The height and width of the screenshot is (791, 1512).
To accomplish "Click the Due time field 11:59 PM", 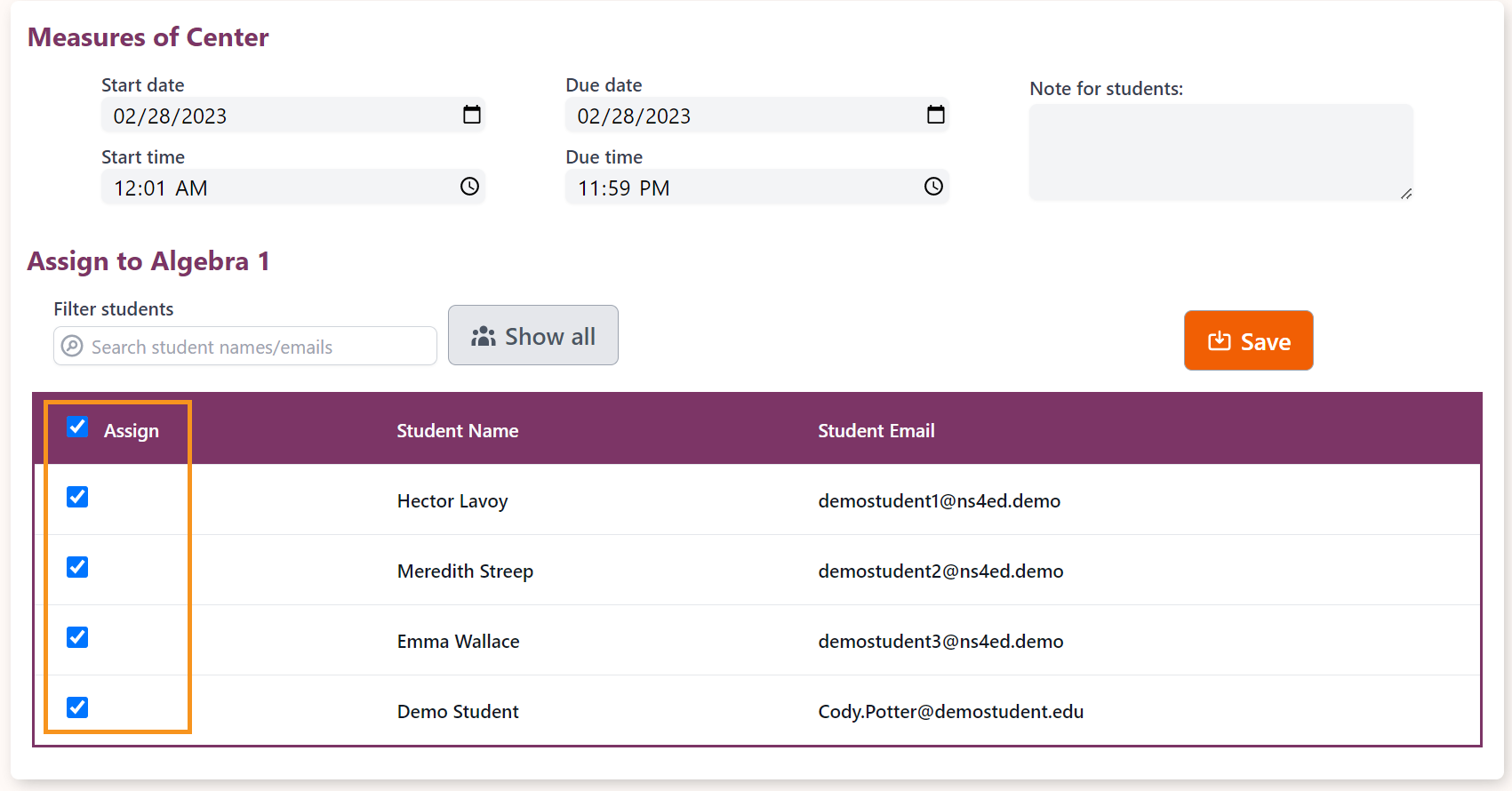I will 757,188.
